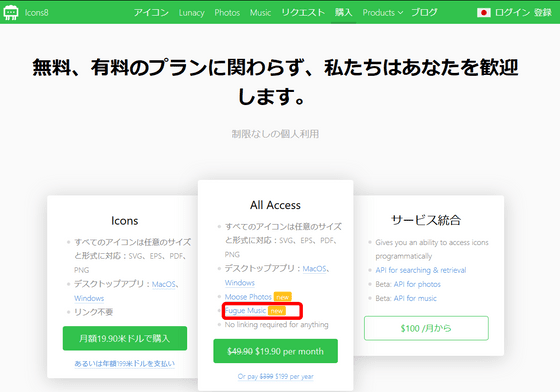Open the Lunacy nav item

click(x=191, y=13)
